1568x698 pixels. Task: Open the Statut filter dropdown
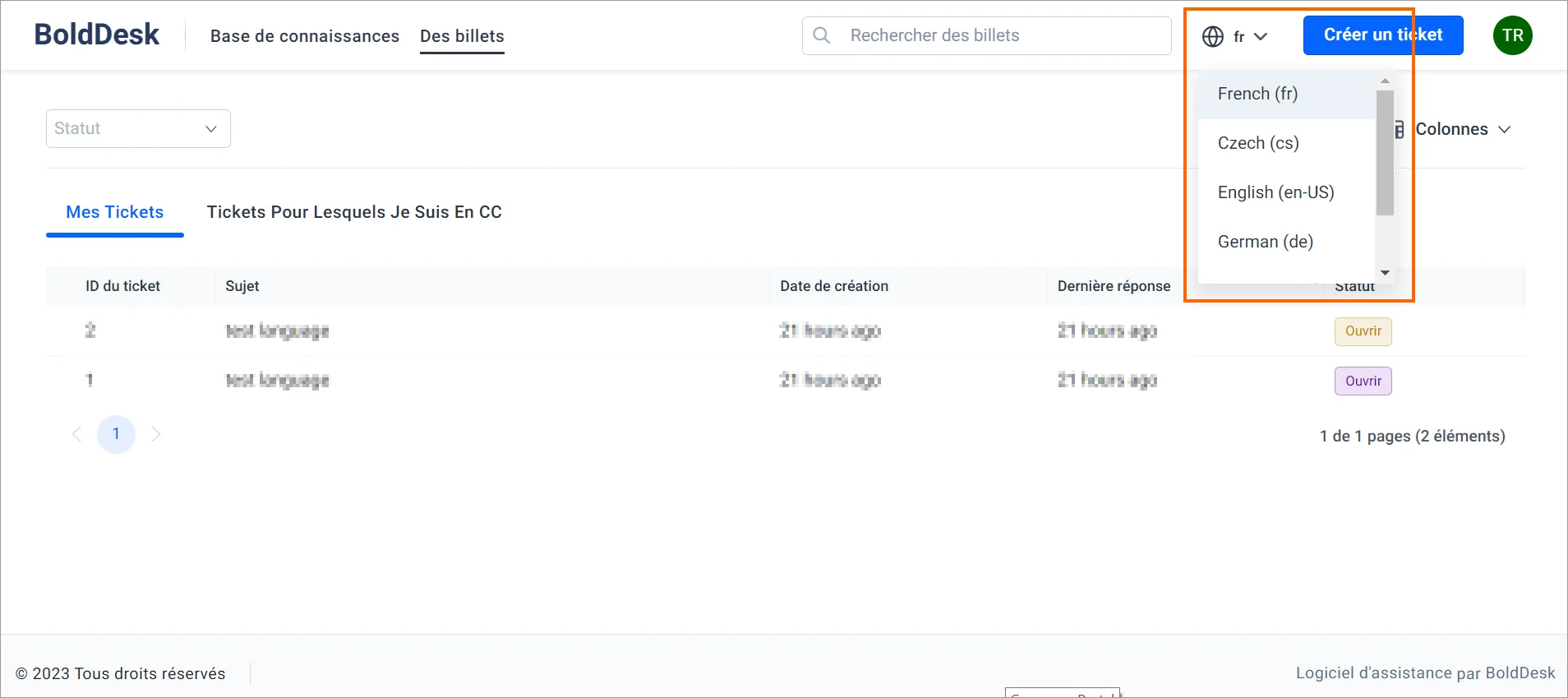point(138,129)
